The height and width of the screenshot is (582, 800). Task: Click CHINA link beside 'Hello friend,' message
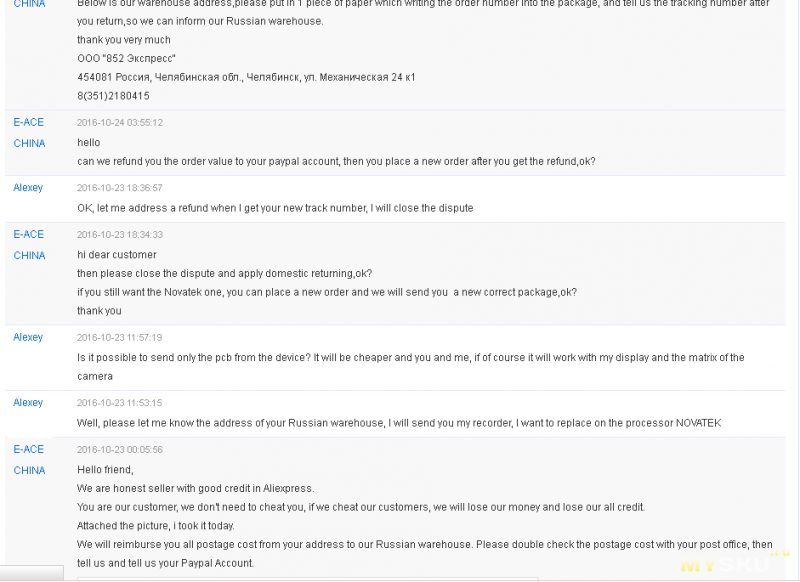(29, 470)
